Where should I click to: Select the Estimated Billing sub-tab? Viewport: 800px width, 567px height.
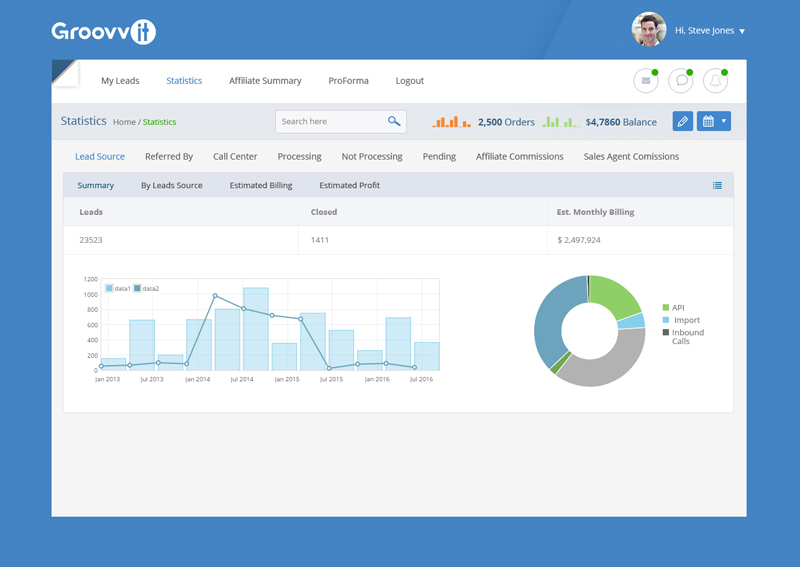click(261, 185)
